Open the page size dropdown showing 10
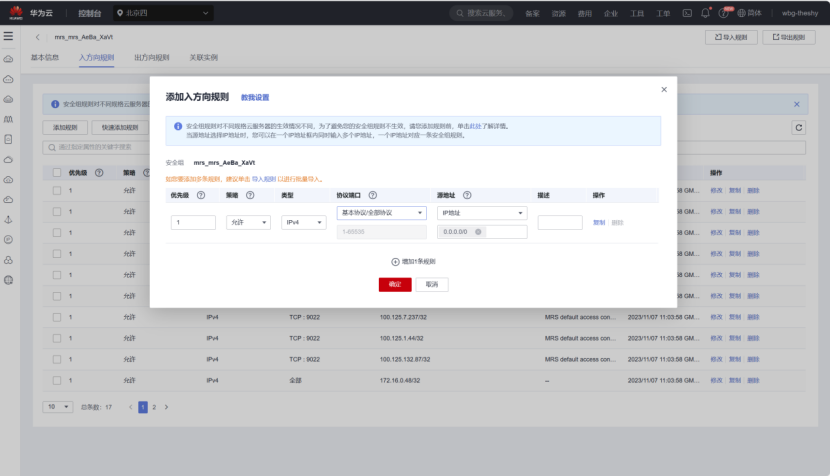831x476 pixels. [x=58, y=407]
